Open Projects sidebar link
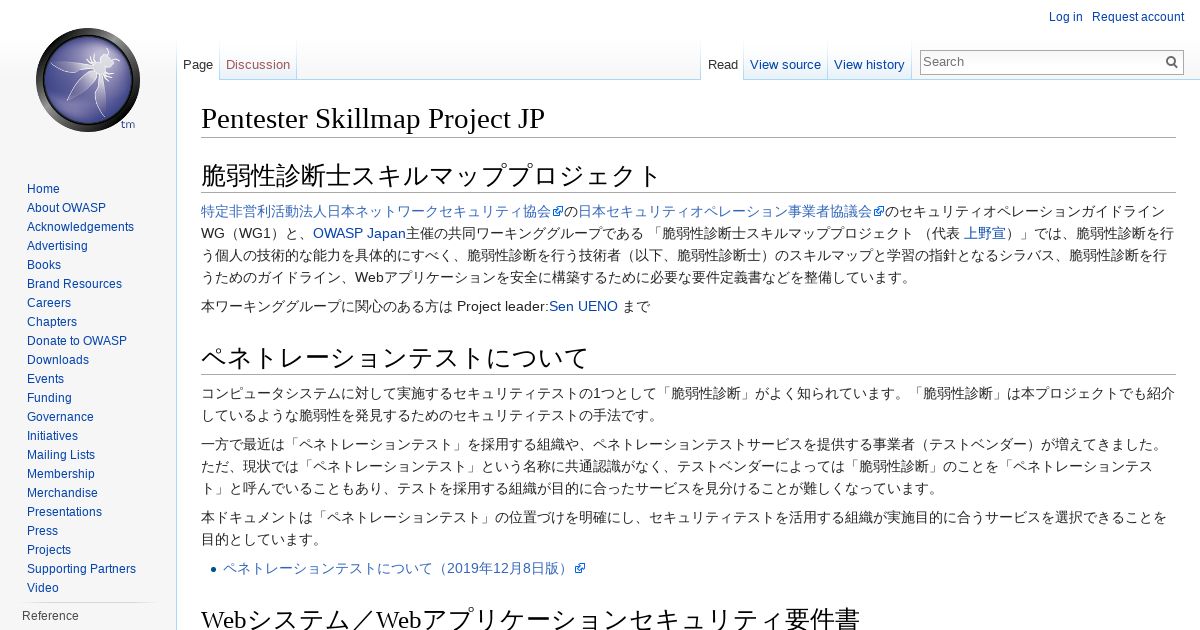Viewport: 1200px width, 630px height. pos(49,550)
